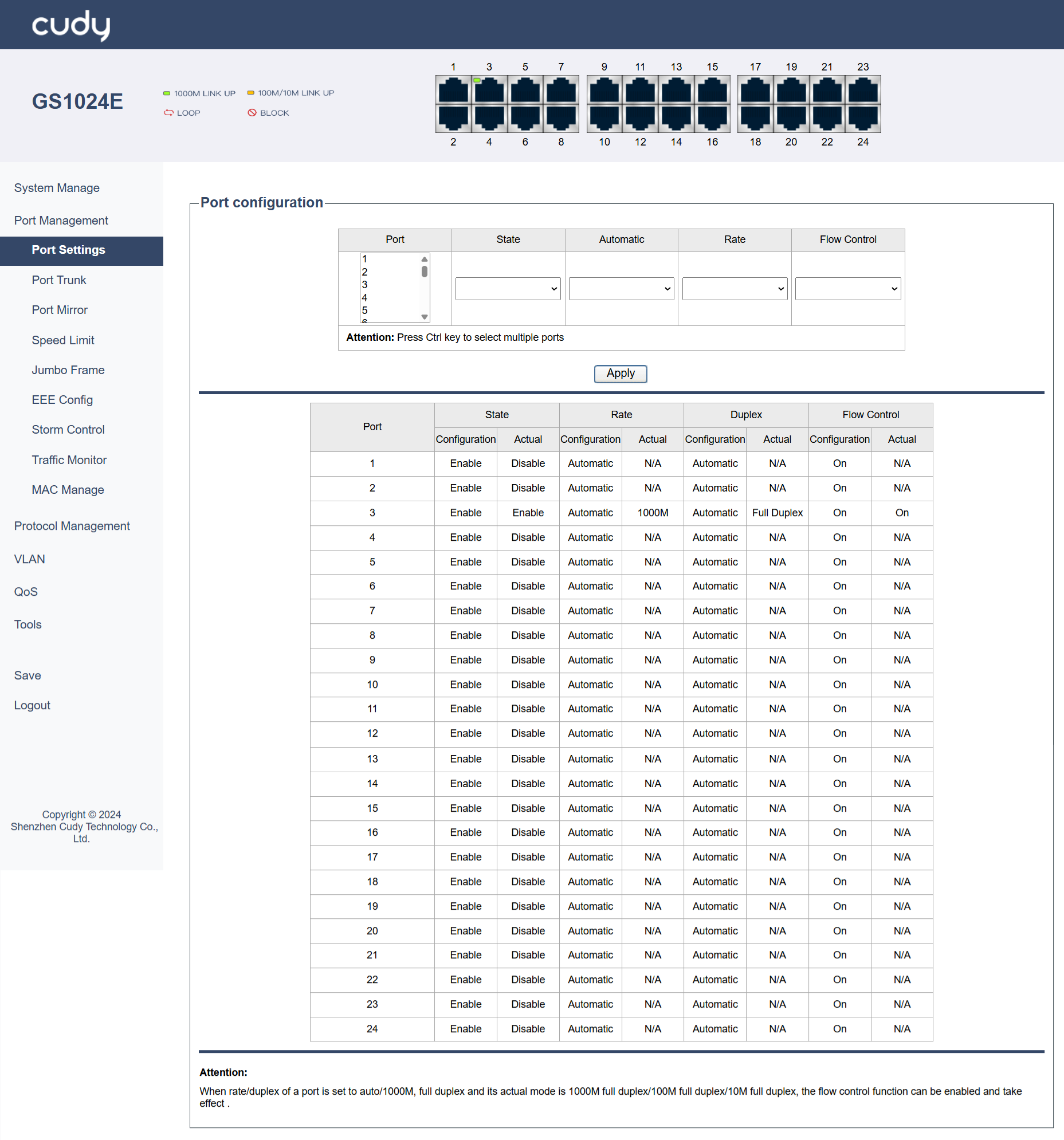1064x1140 pixels.
Task: Click port 3 jack with green link LED
Action: pyautogui.click(x=489, y=91)
